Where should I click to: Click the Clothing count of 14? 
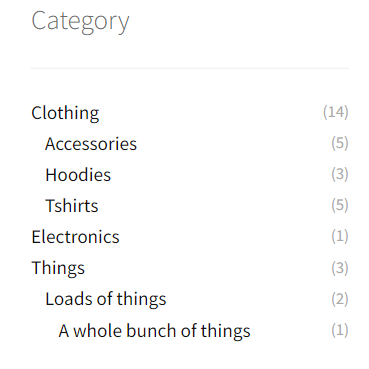click(x=336, y=112)
